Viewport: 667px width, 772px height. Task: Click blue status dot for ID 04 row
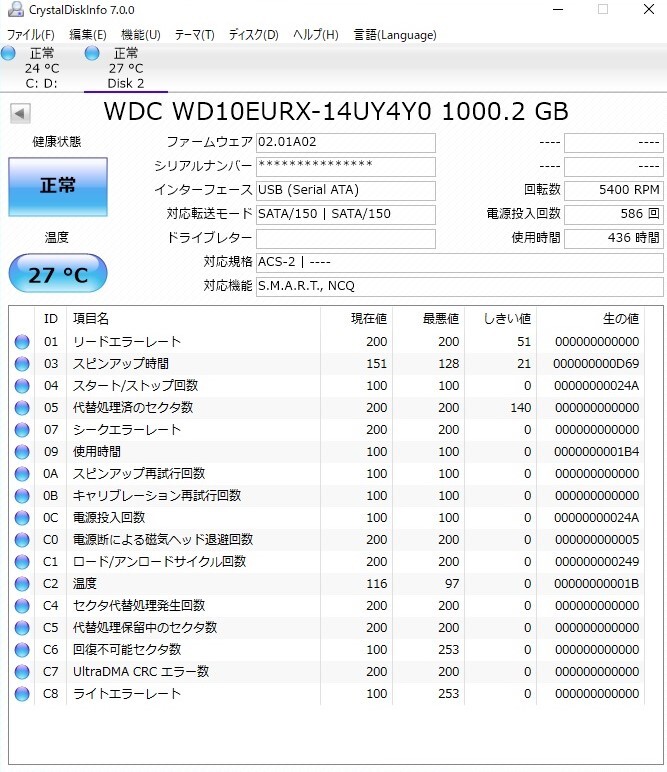coord(22,386)
